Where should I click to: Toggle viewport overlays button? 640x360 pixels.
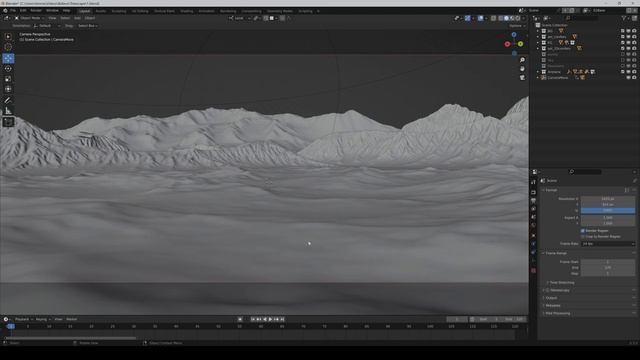pyautogui.click(x=480, y=18)
